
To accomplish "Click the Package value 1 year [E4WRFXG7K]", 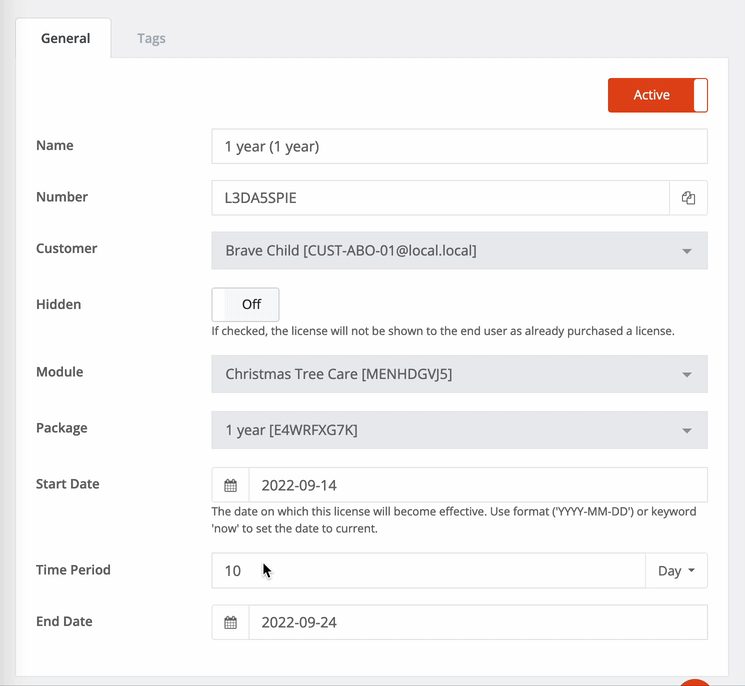I will (x=291, y=430).
